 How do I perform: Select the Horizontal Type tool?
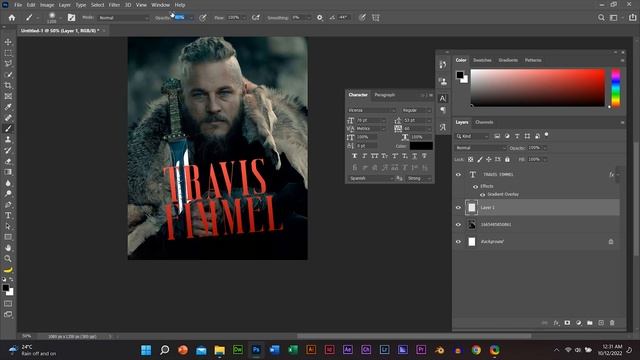click(x=8, y=215)
